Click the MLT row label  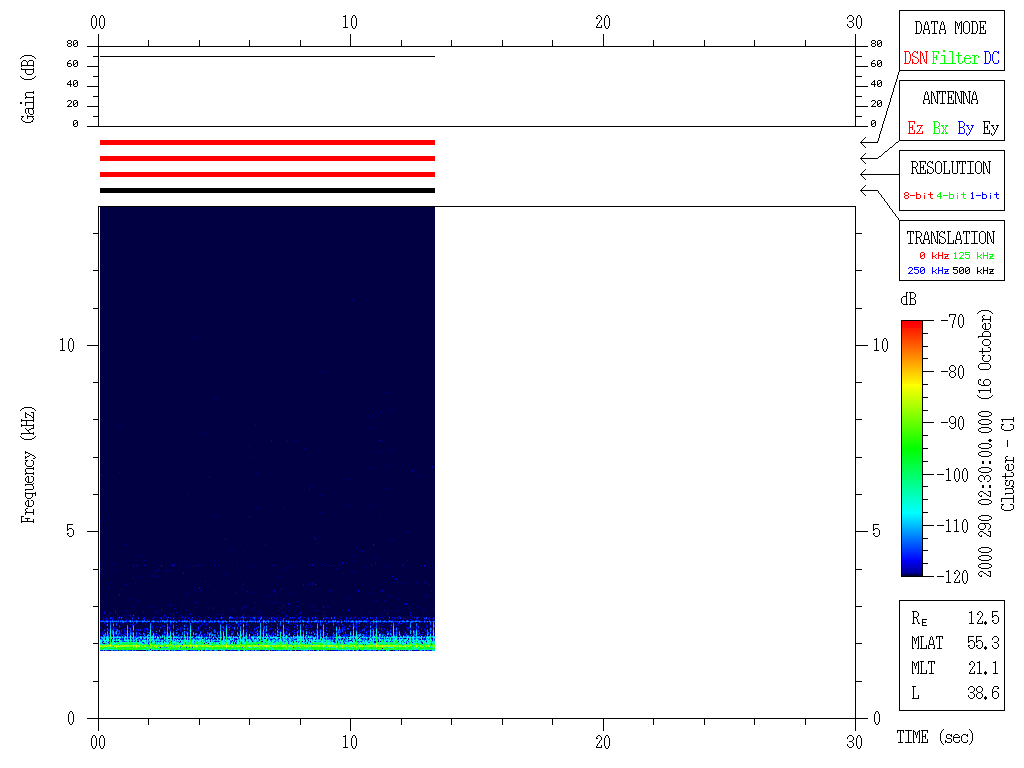pos(923,667)
